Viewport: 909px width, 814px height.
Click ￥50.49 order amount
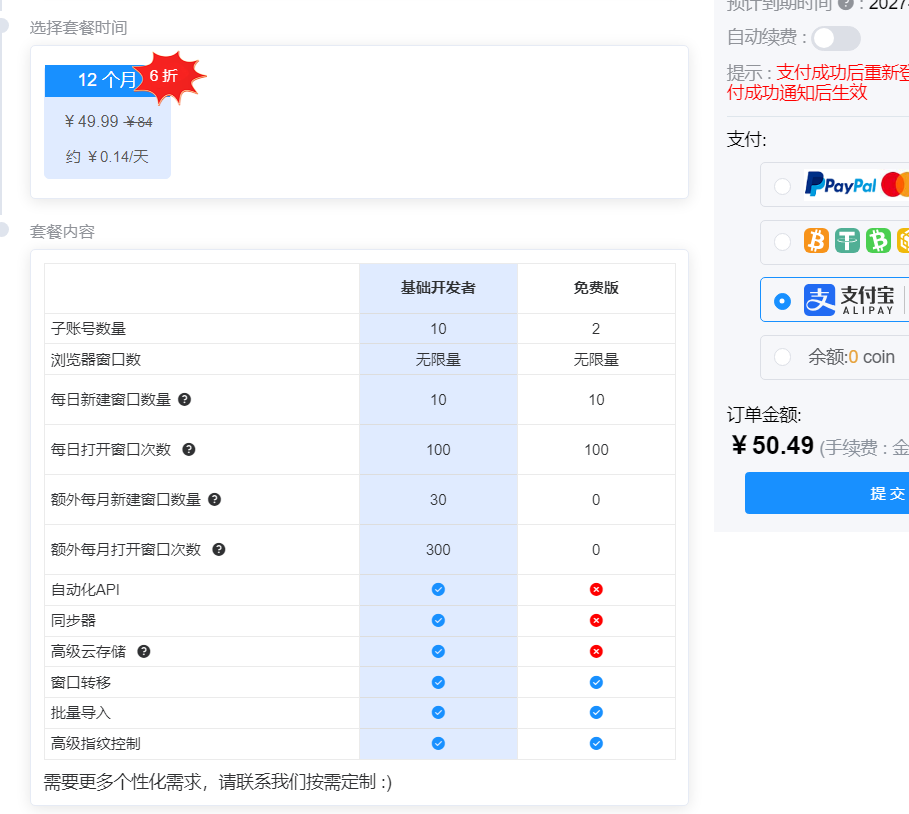[773, 445]
